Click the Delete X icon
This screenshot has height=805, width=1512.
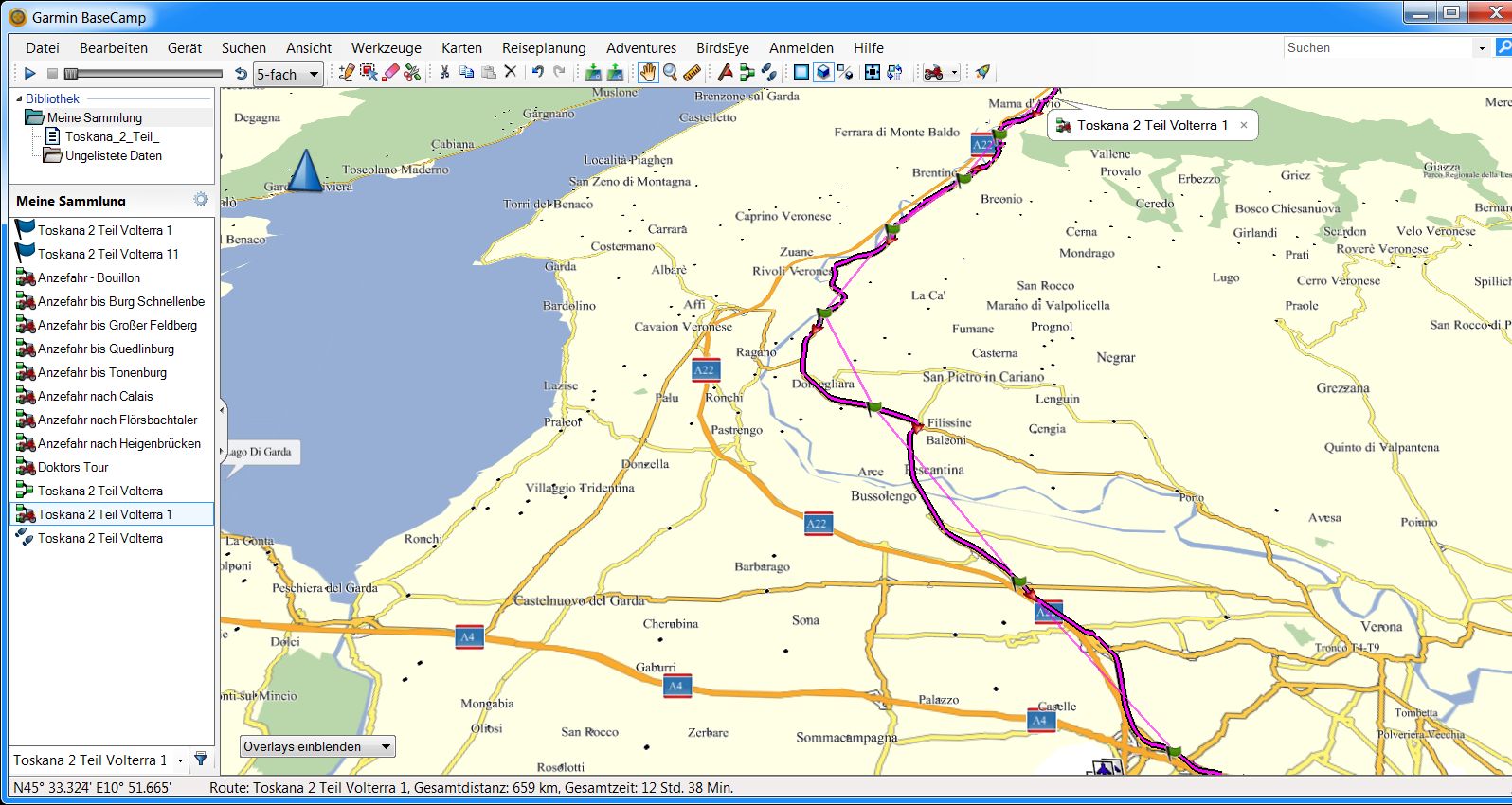[510, 72]
